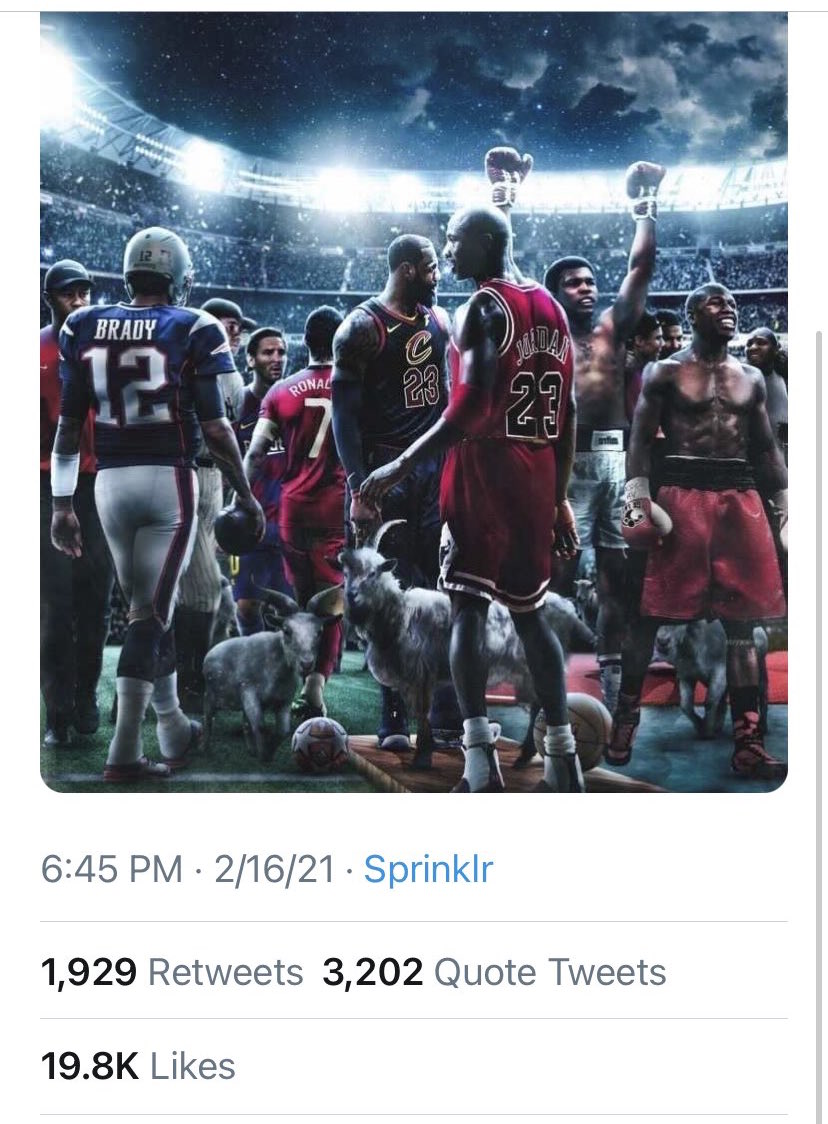This screenshot has width=828, height=1124.
Task: Click the 6:45 PM timestamp
Action: pyautogui.click(x=112, y=869)
